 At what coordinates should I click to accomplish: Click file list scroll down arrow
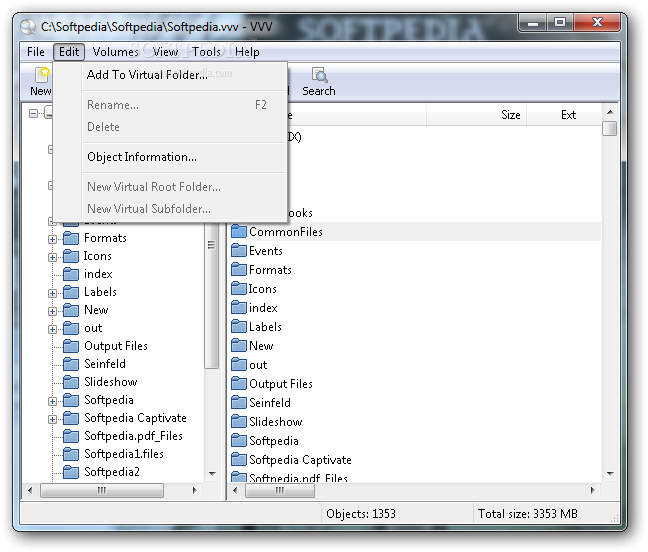pos(610,473)
